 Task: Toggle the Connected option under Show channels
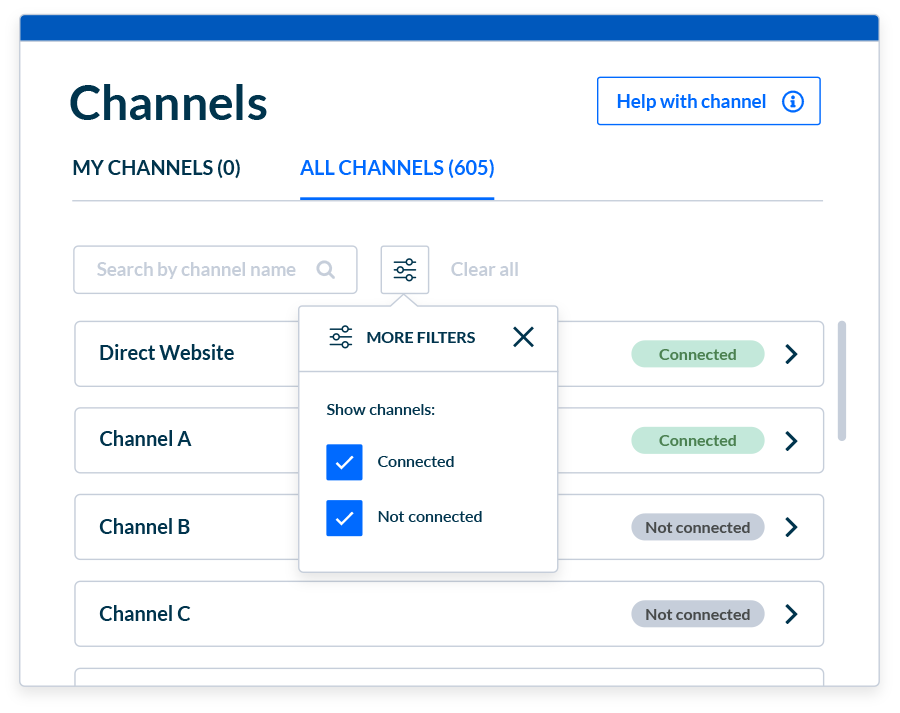[x=344, y=462]
